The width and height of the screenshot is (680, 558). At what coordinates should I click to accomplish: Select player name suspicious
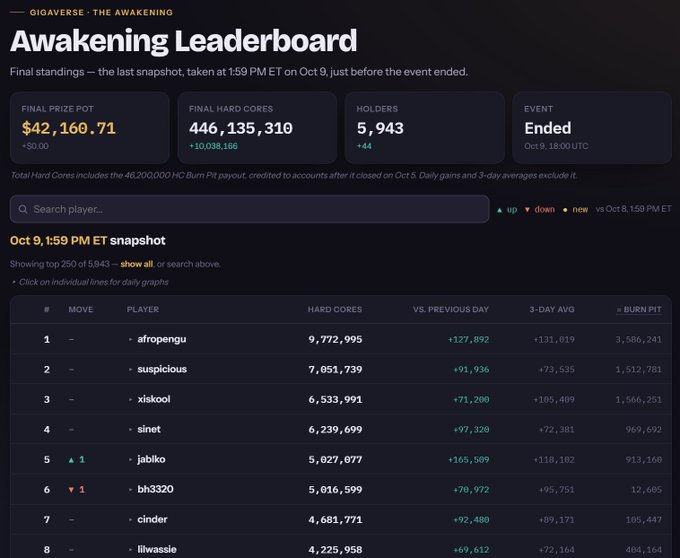pyautogui.click(x=162, y=369)
